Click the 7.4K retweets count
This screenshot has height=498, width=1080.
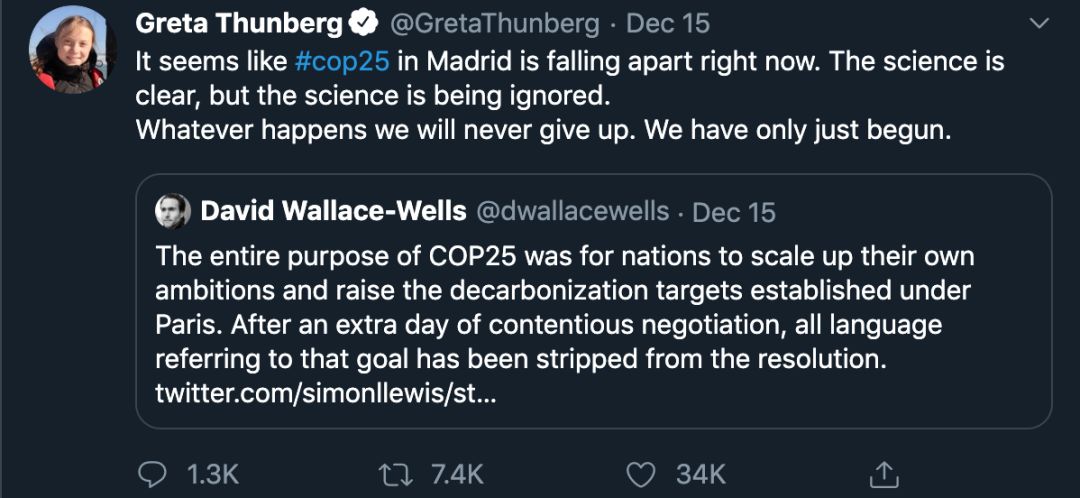tap(457, 473)
